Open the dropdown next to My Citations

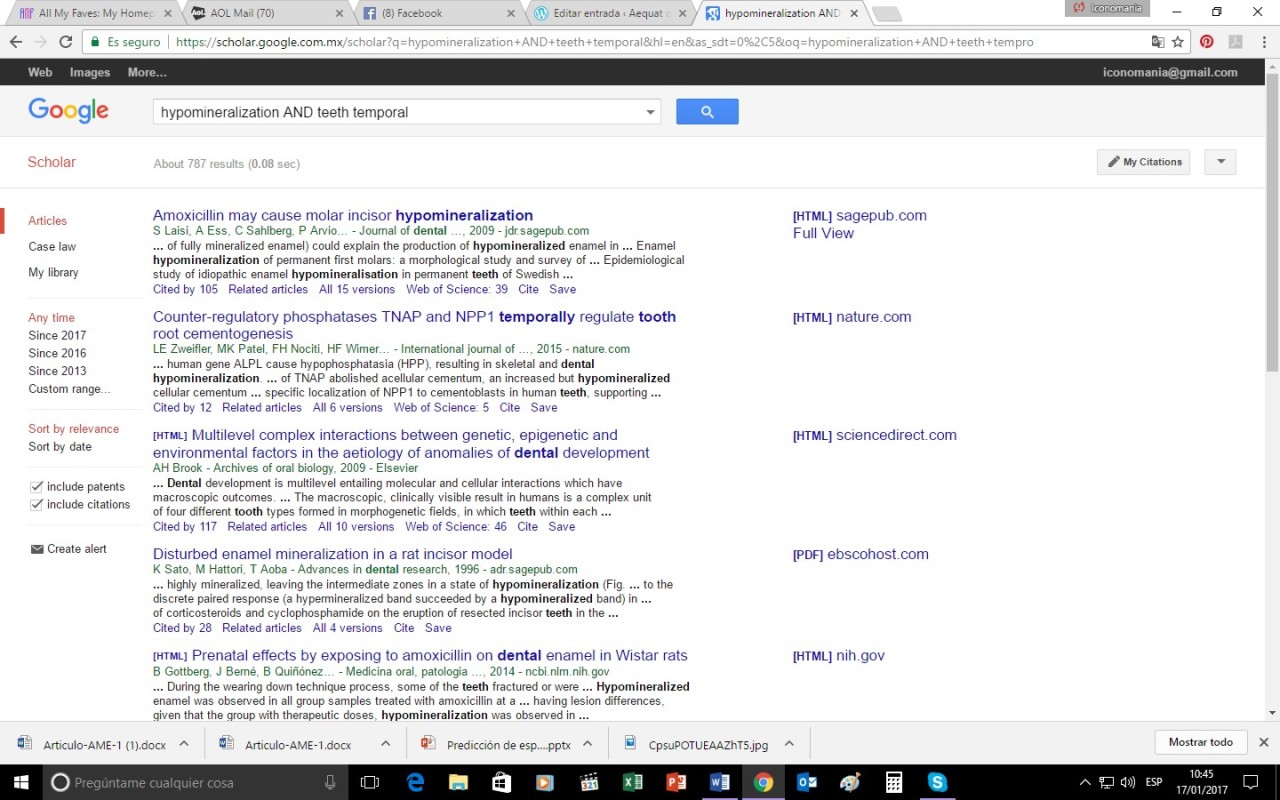1220,162
